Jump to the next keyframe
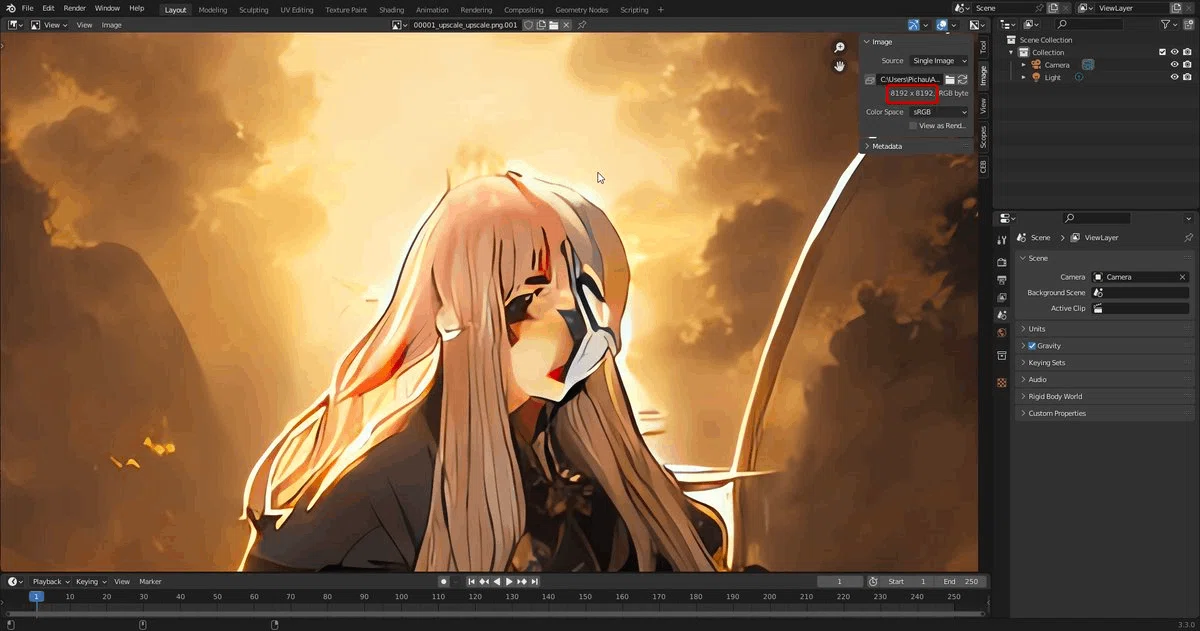The width and height of the screenshot is (1200, 631). (x=522, y=582)
